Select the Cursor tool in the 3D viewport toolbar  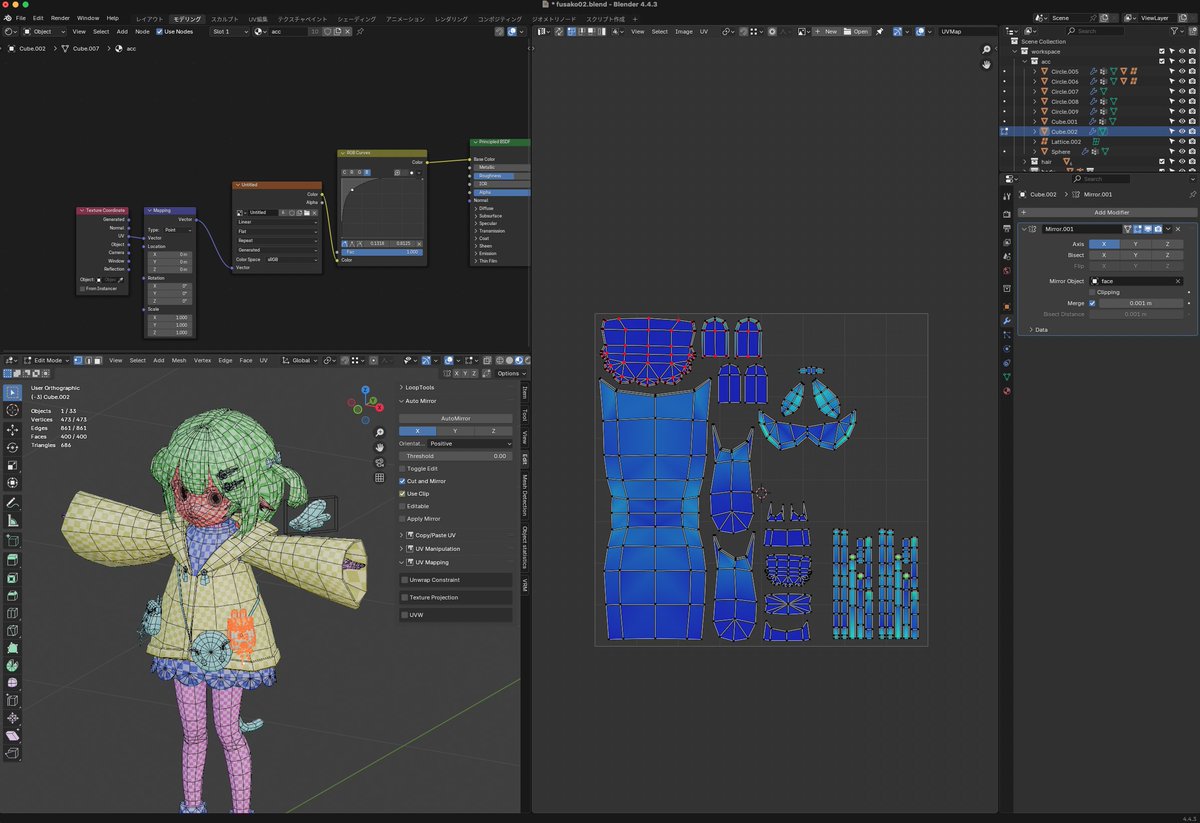pos(12,410)
